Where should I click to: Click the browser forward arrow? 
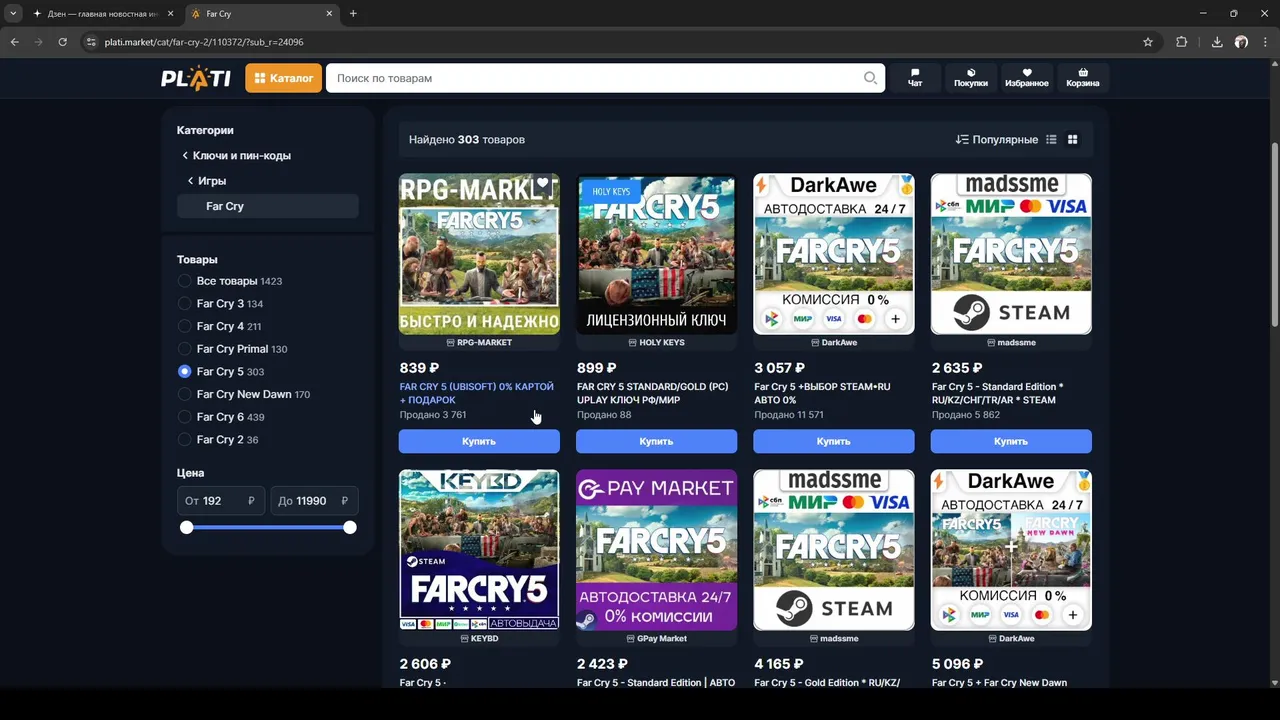click(38, 42)
